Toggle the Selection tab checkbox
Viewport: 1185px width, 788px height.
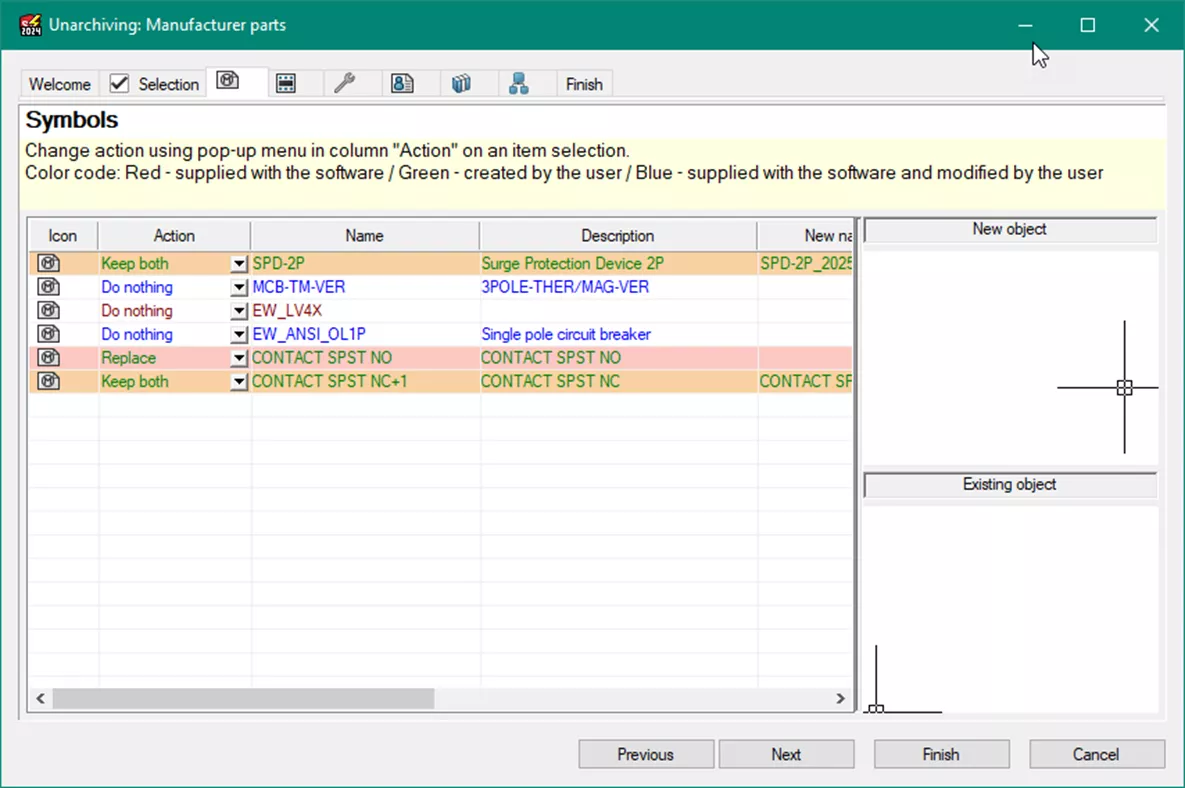117,83
